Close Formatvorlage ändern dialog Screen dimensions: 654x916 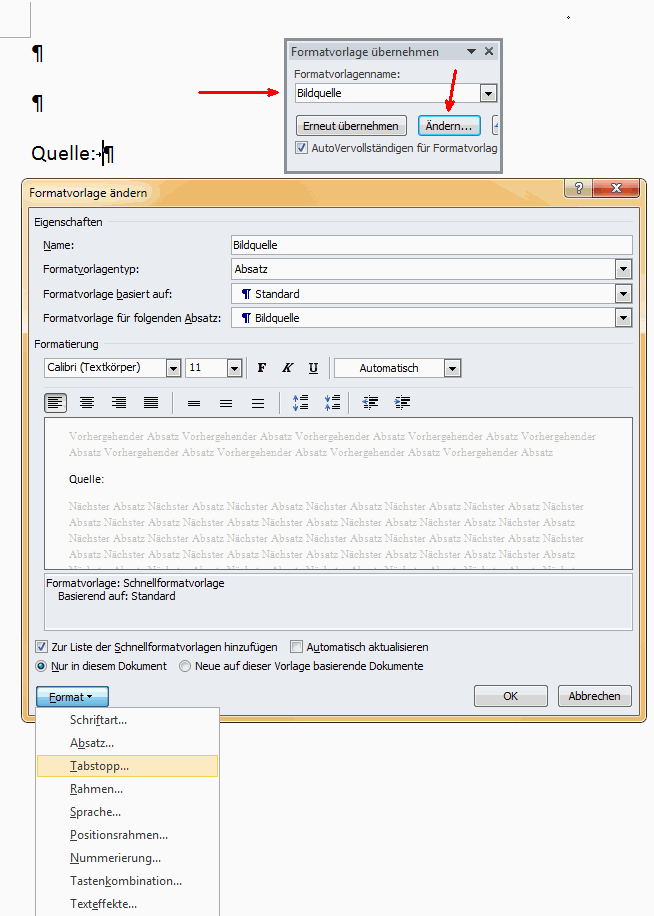(x=616, y=188)
